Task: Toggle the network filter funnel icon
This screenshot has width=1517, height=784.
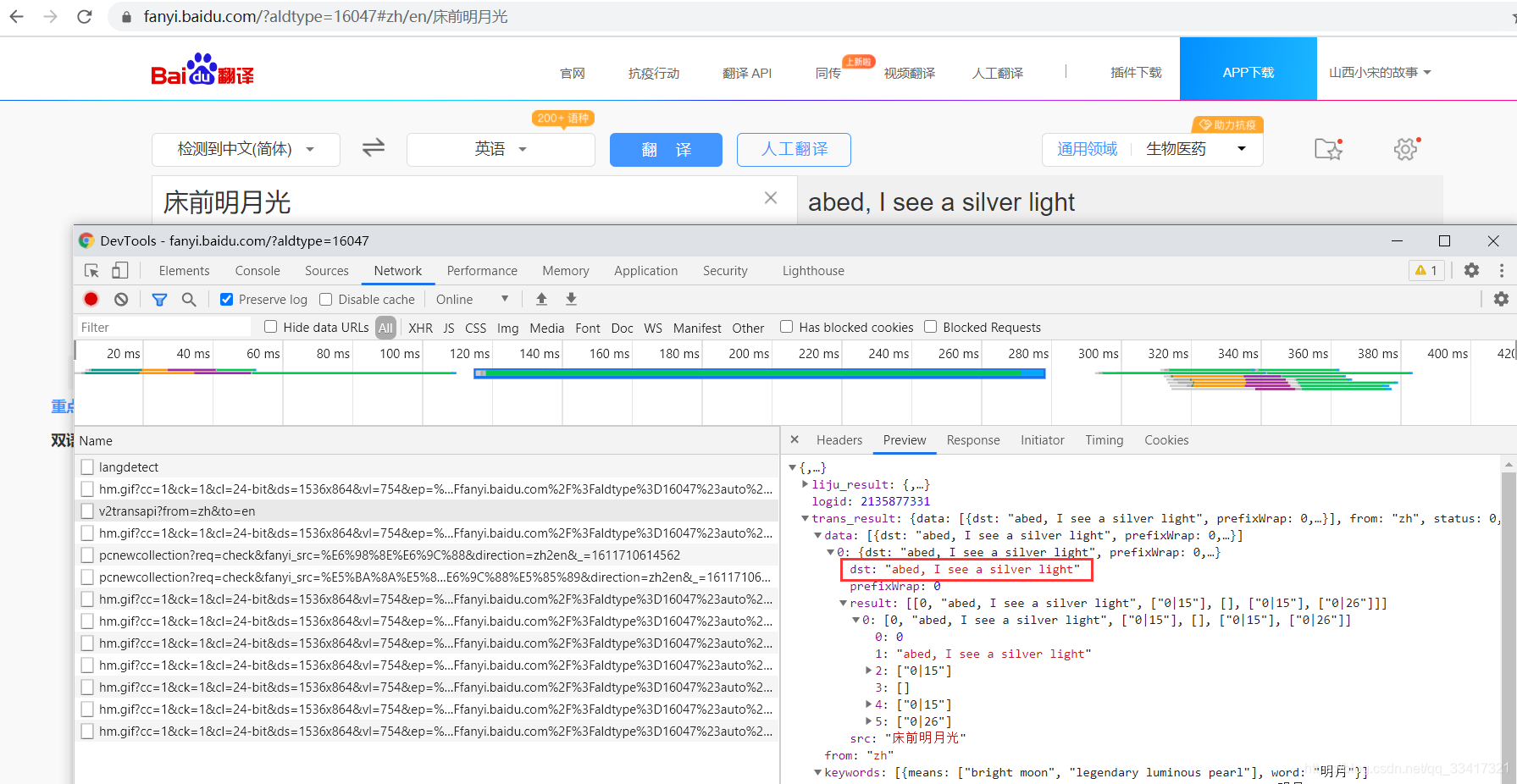Action: [x=159, y=299]
